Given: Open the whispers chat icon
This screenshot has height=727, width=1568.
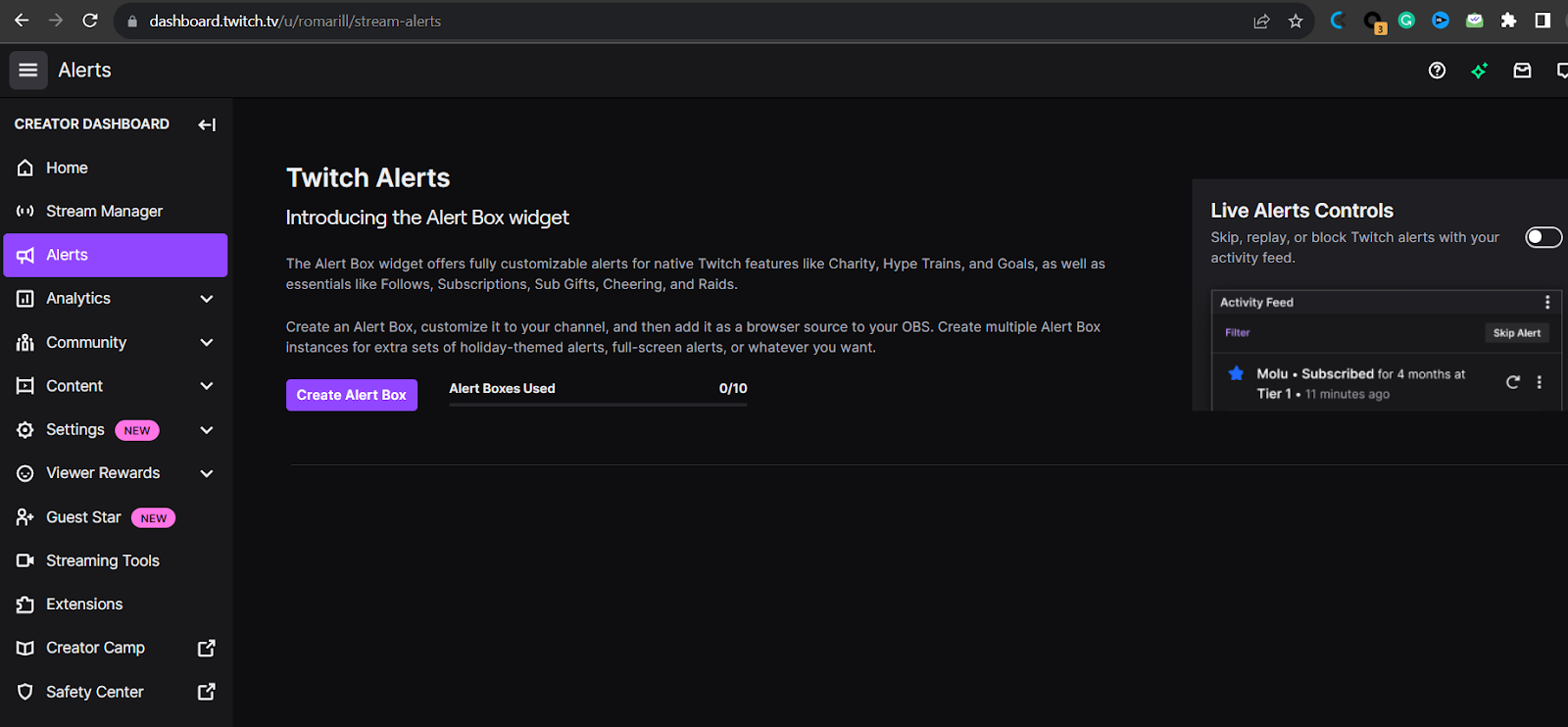Looking at the screenshot, I should (1562, 70).
